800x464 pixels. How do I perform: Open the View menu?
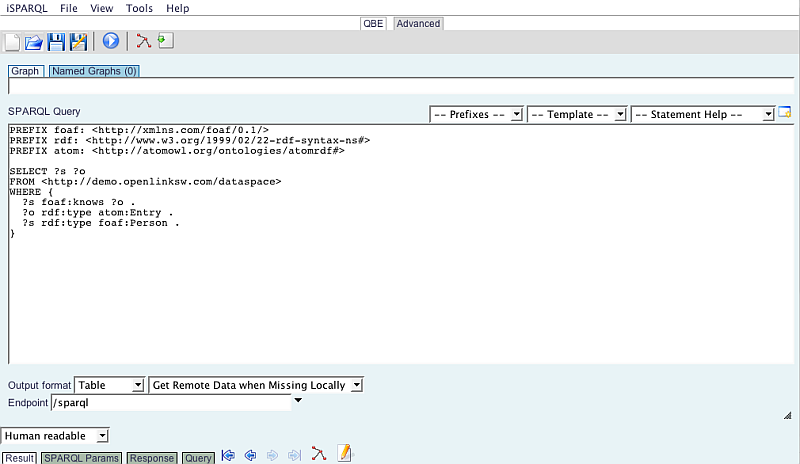pos(102,8)
